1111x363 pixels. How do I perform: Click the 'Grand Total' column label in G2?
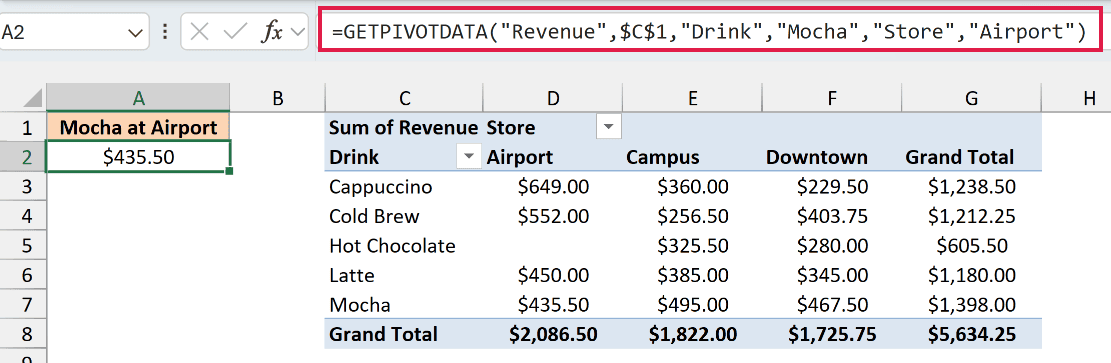click(x=959, y=157)
